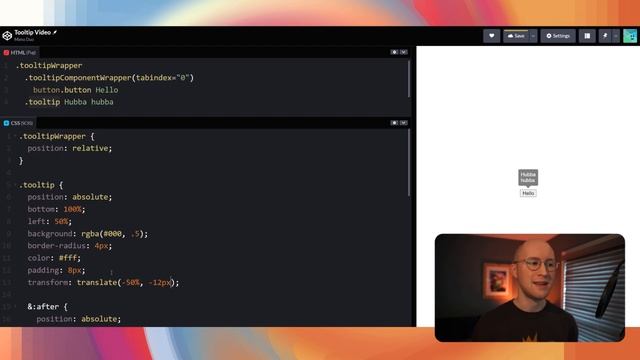The height and width of the screenshot is (360, 640).
Task: Click the pencil icon to edit pen title
Action: (55, 32)
